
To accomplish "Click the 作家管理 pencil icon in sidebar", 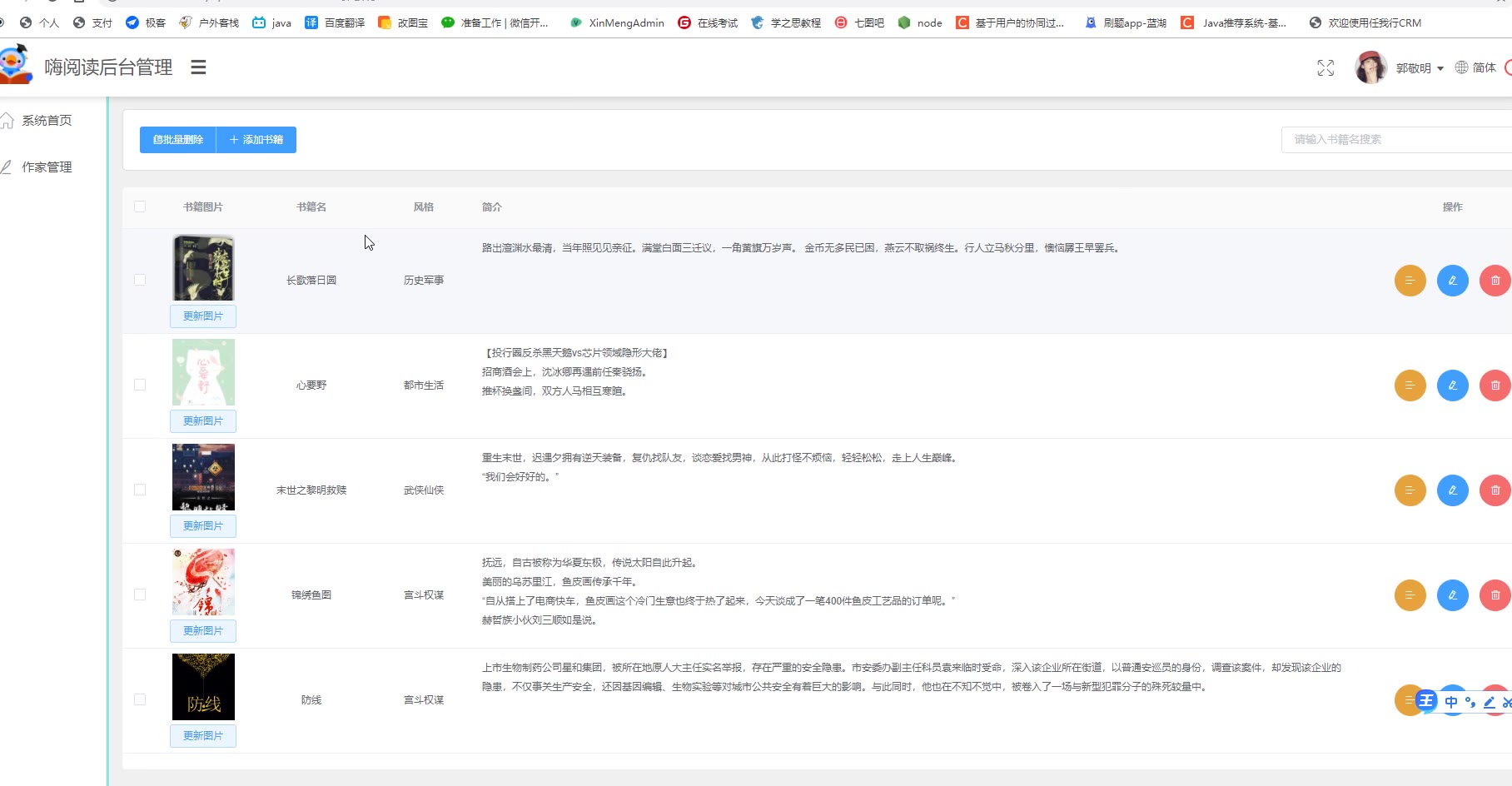I will (x=6, y=167).
